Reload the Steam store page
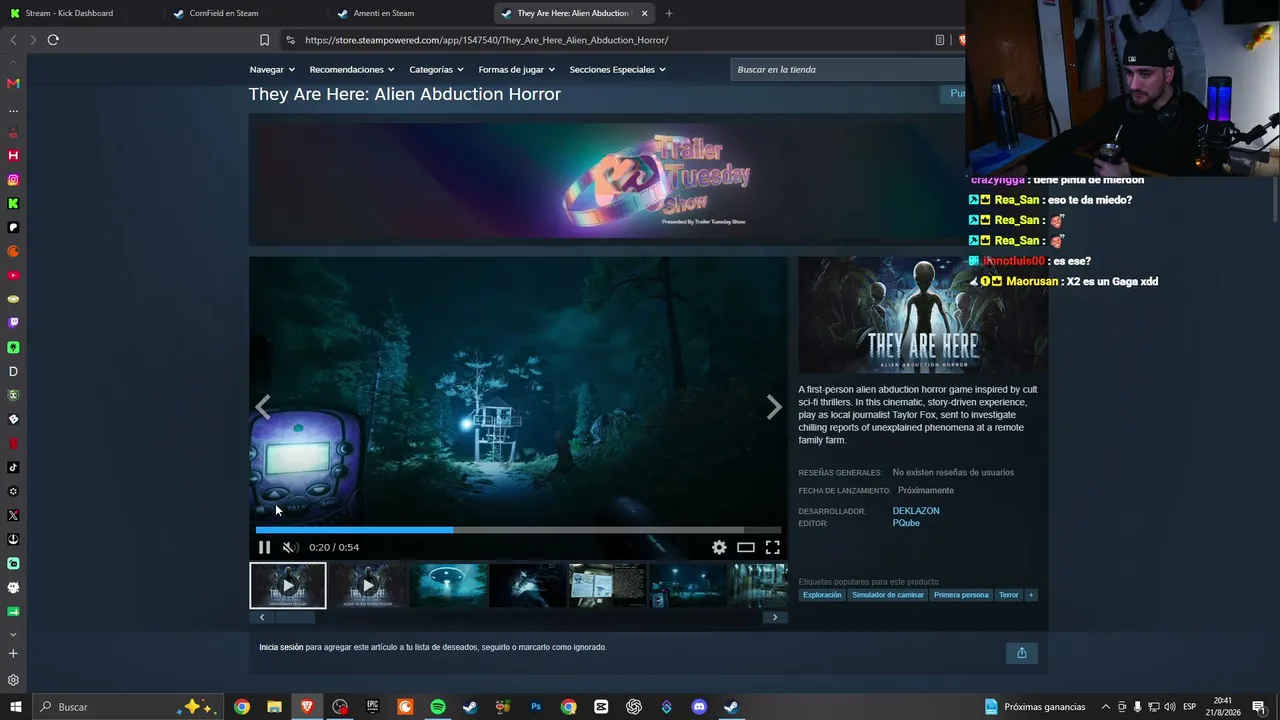The image size is (1280, 720). coord(53,40)
